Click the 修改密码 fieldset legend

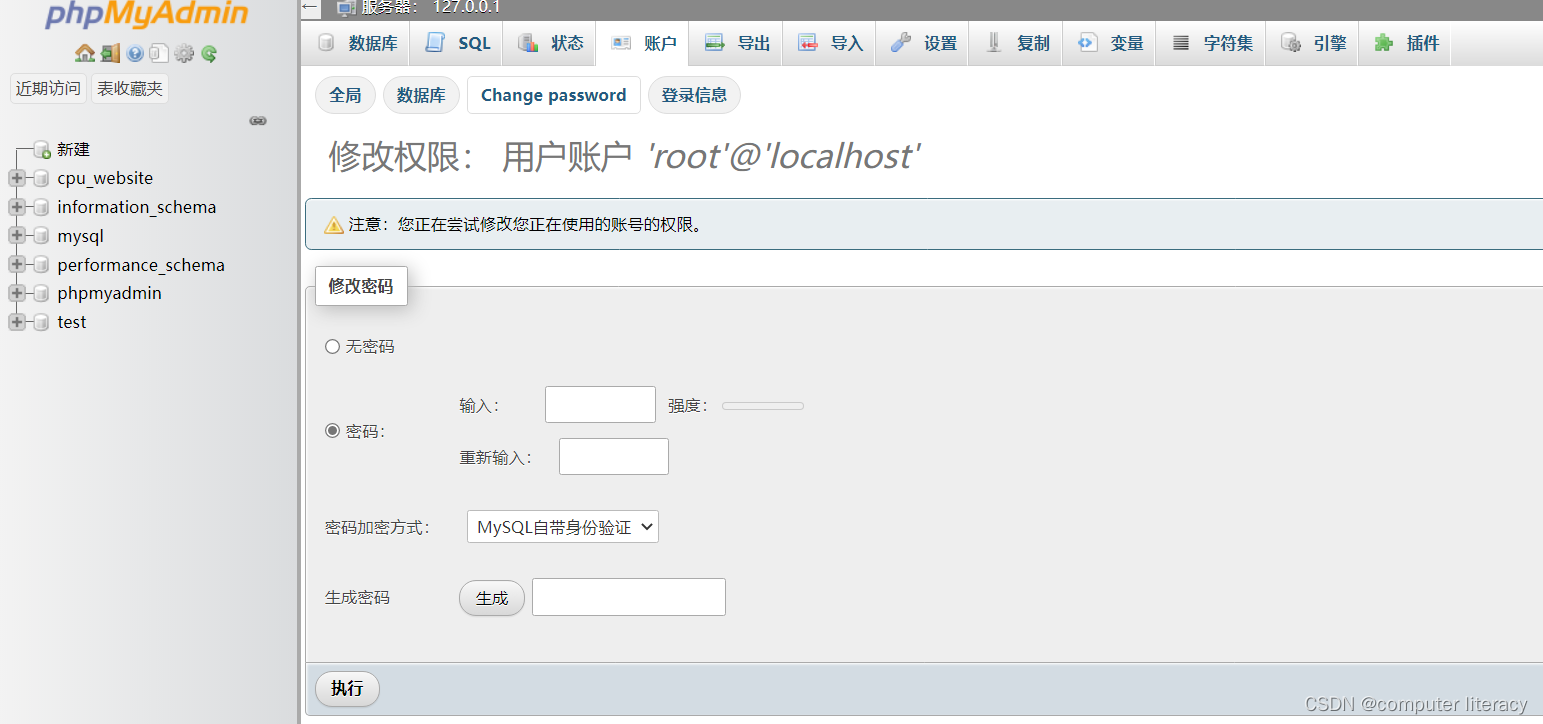click(x=361, y=286)
